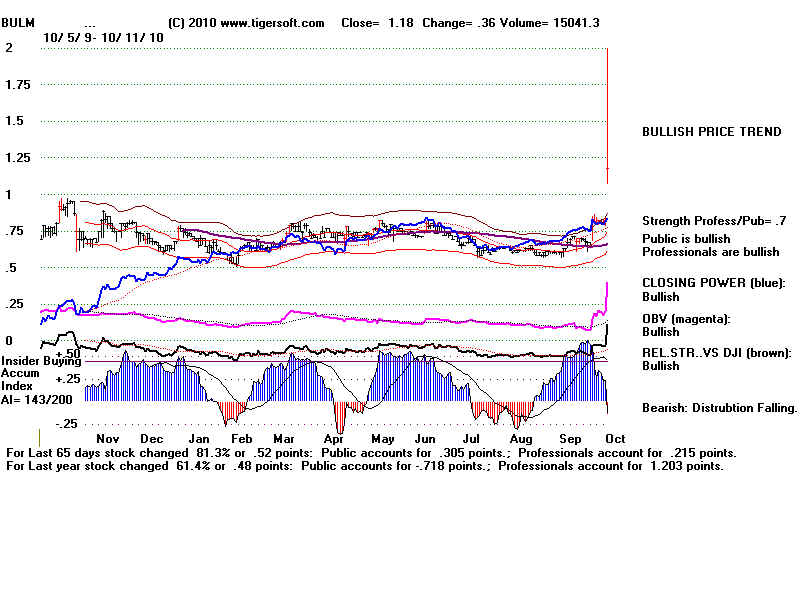Click the Jun month label
The height and width of the screenshot is (600, 800).
click(425, 439)
